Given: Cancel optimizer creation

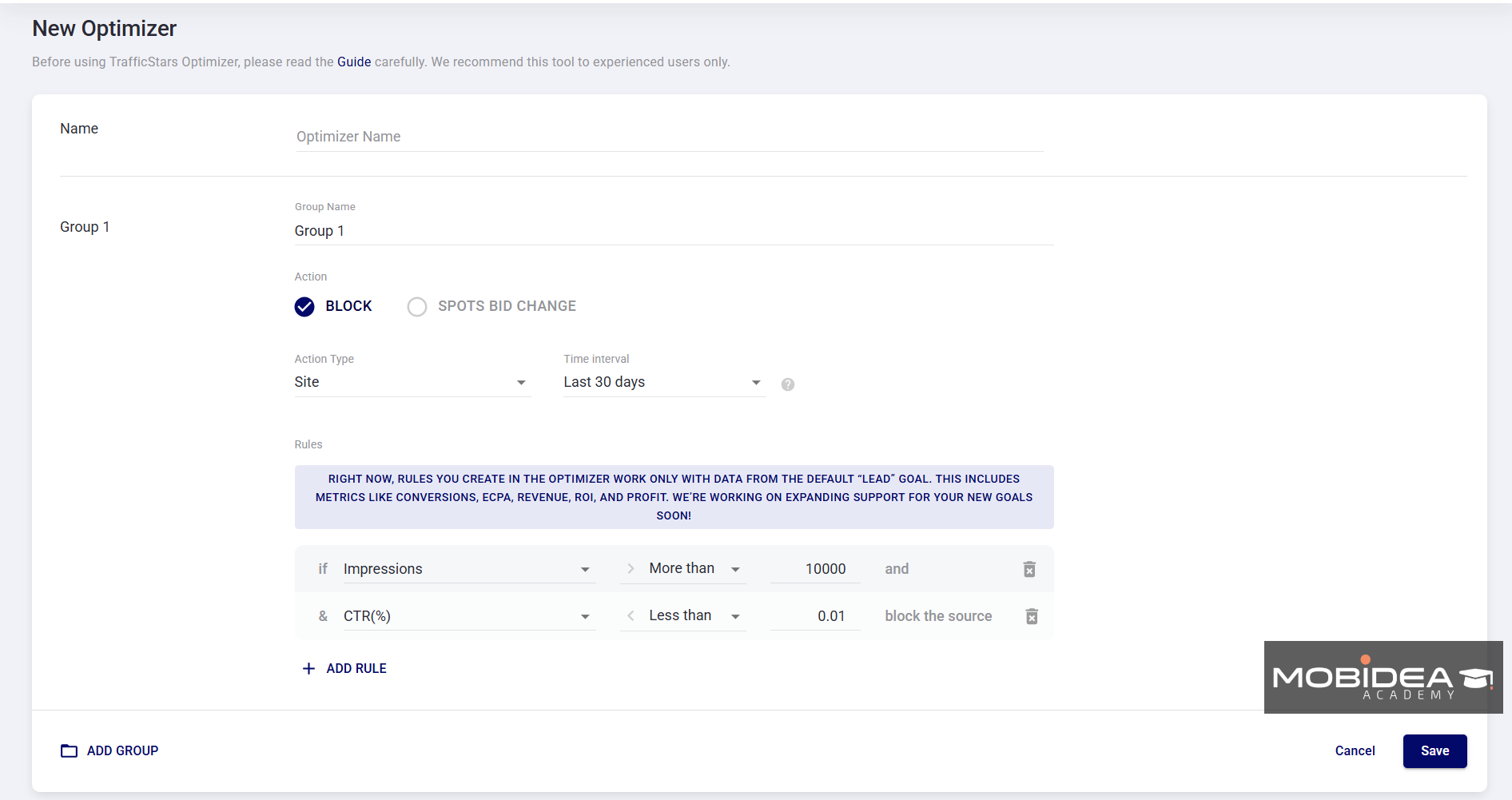Looking at the screenshot, I should 1355,750.
